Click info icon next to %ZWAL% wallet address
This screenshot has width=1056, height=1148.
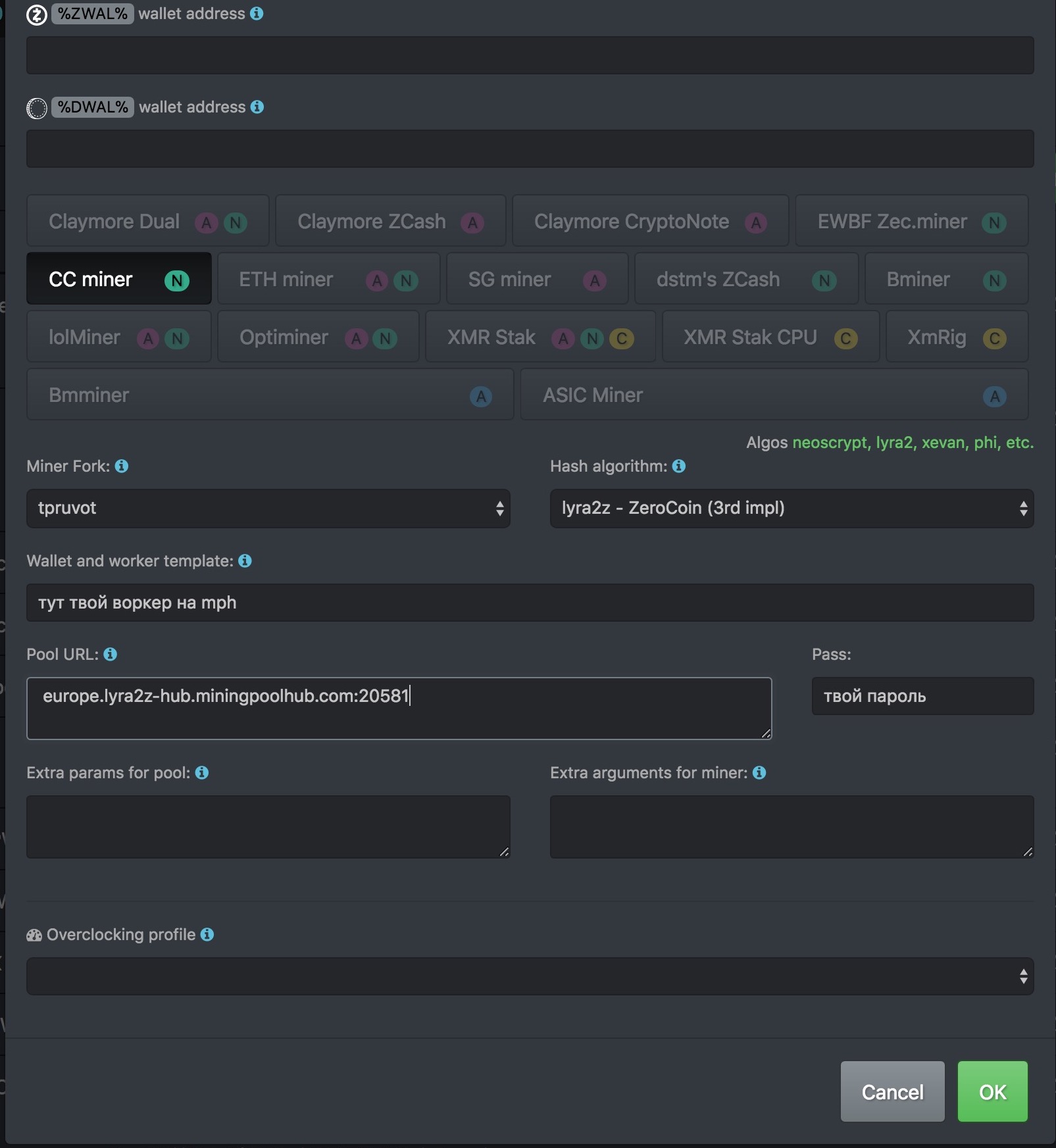(x=257, y=14)
